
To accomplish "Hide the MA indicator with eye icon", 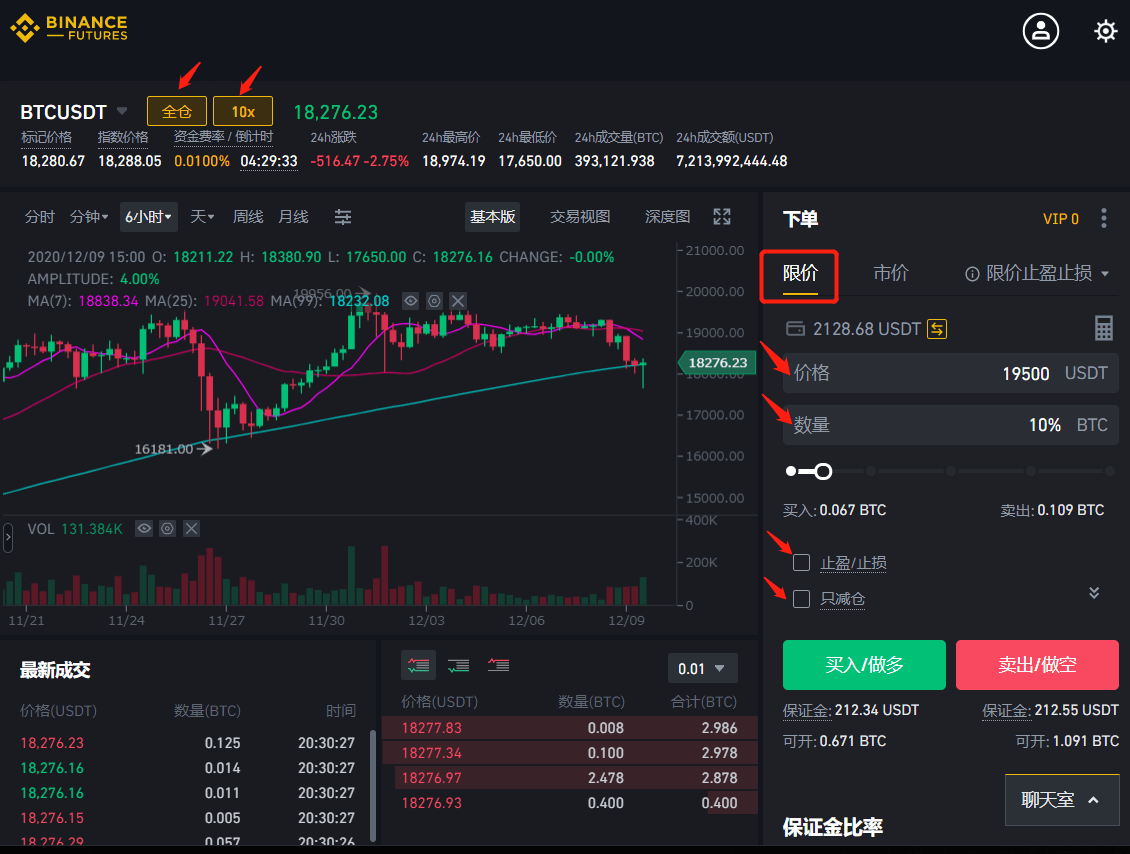I will pyautogui.click(x=411, y=301).
